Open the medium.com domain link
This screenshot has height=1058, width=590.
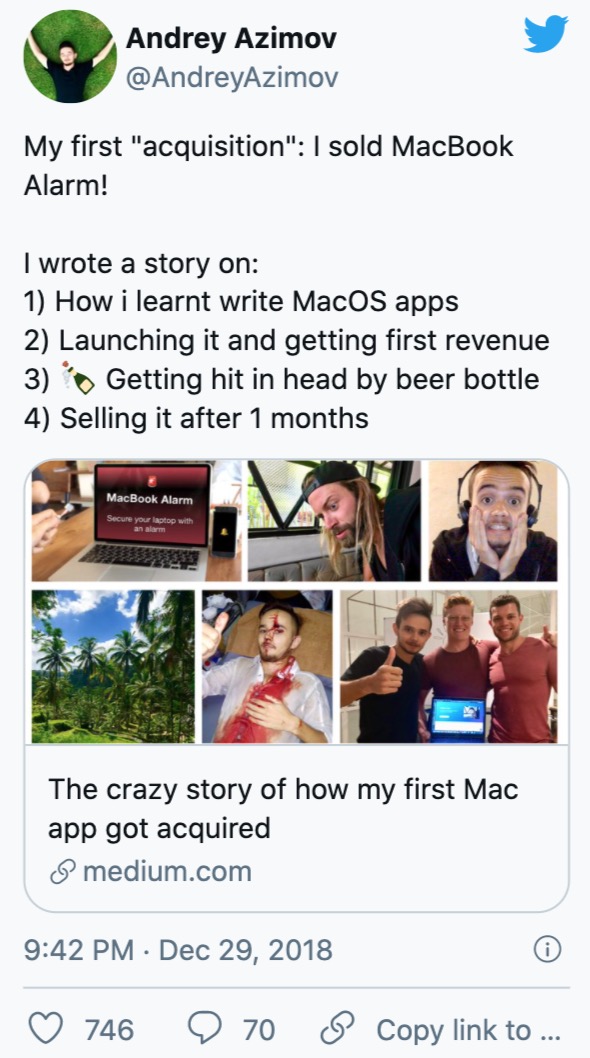pos(167,871)
